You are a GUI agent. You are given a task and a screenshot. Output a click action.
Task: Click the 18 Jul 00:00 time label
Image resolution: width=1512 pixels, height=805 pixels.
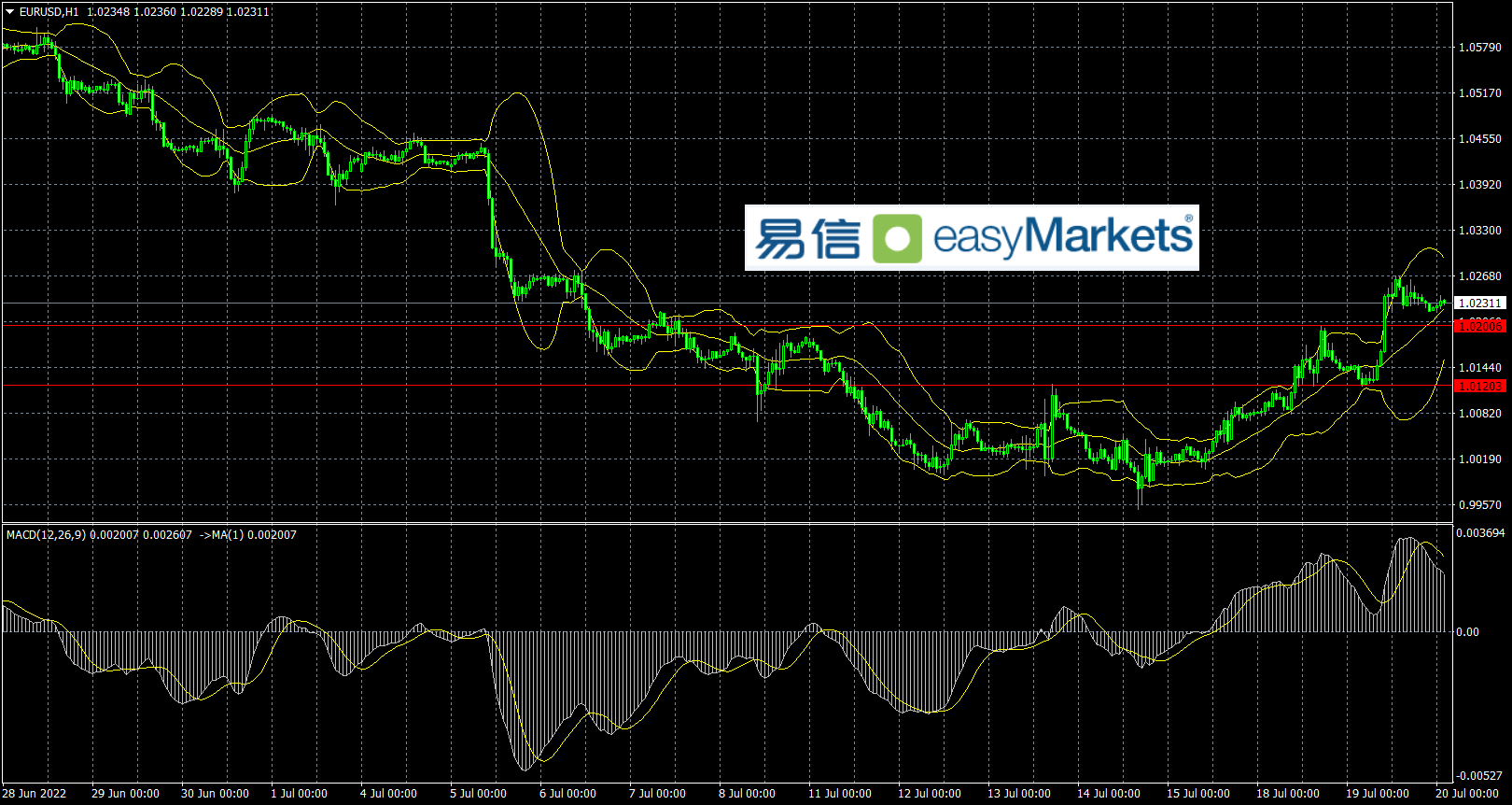pos(1288,794)
